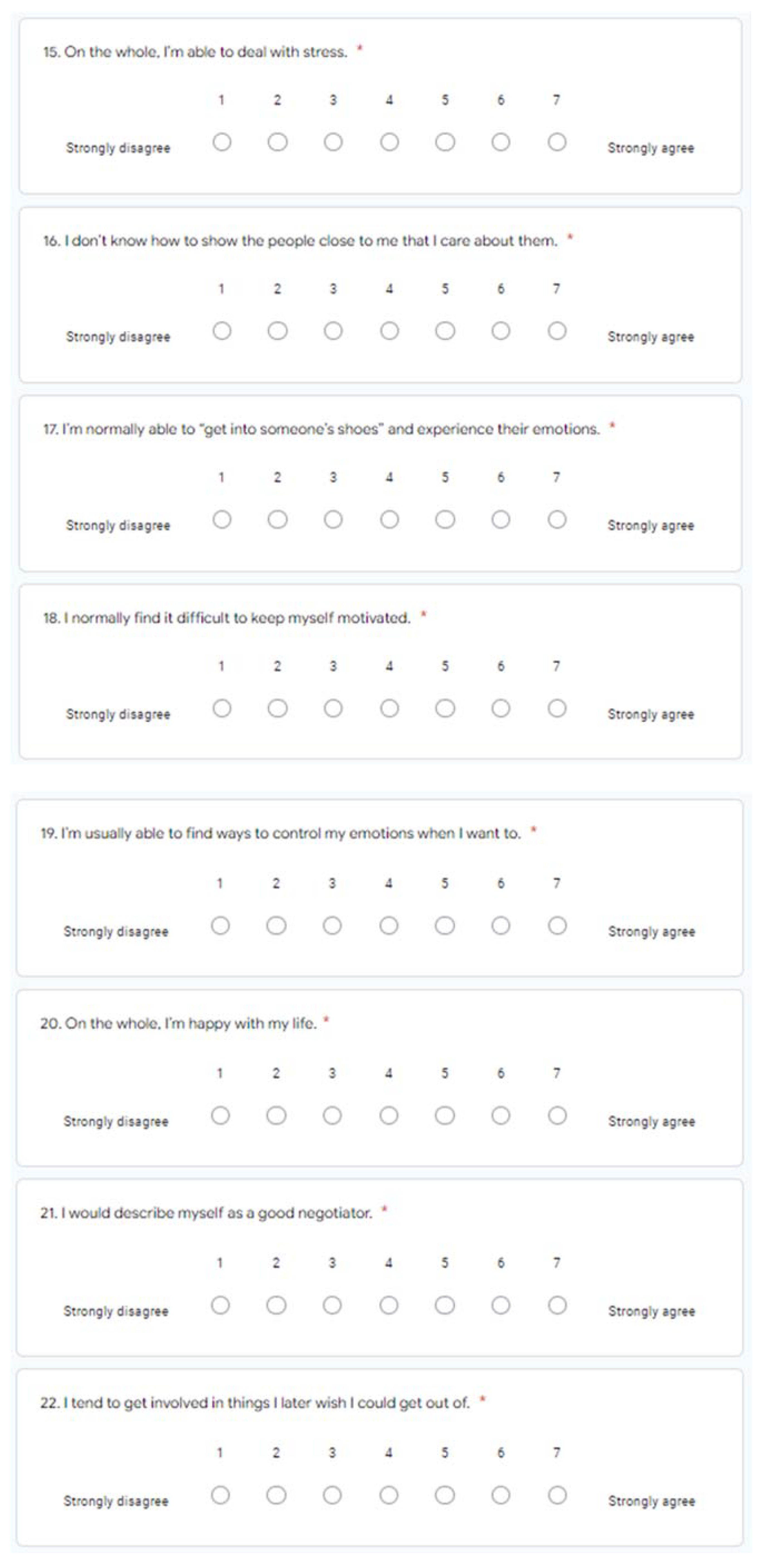Image resolution: width=764 pixels, height=1568 pixels.
Task: Select rating 7 for question 15 stress
Action: coord(556,142)
